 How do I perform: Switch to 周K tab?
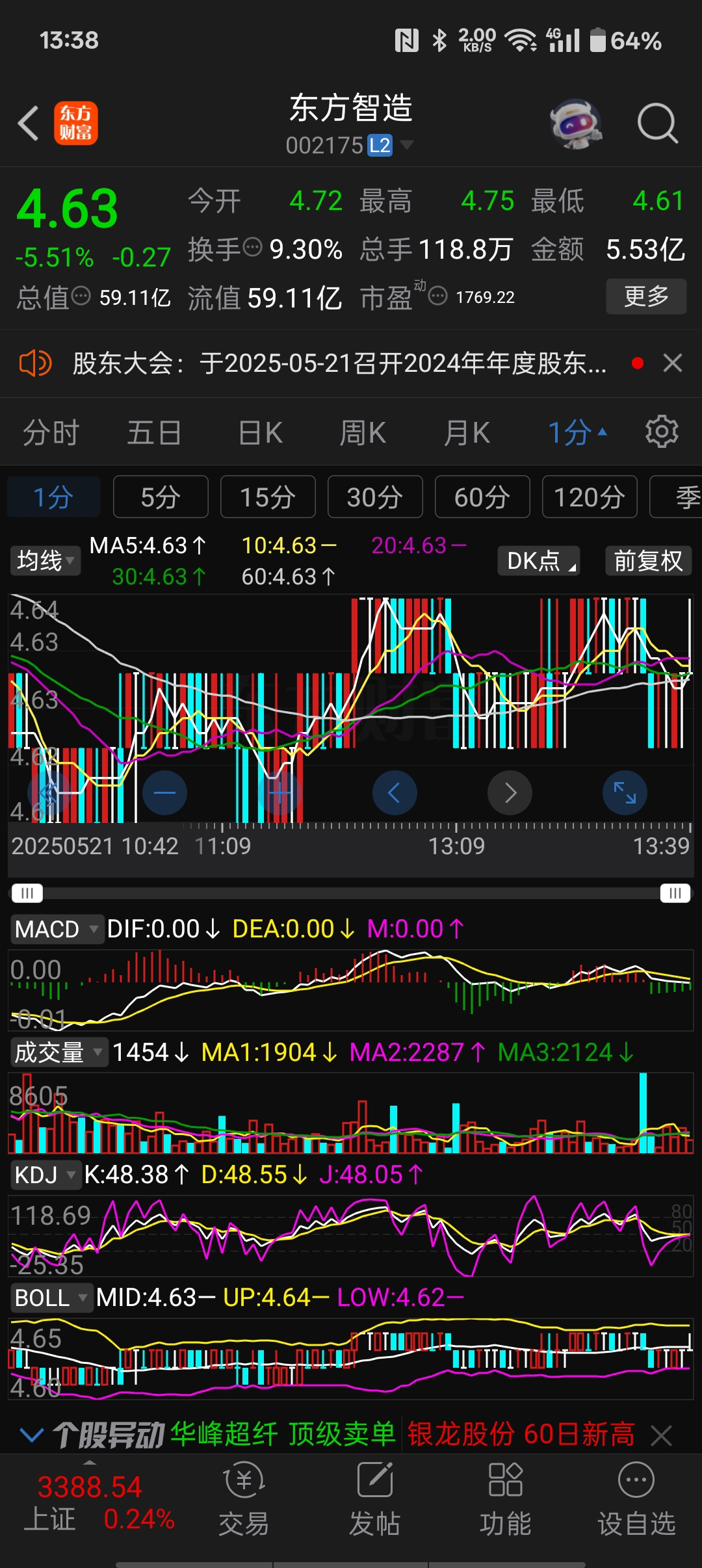[363, 432]
